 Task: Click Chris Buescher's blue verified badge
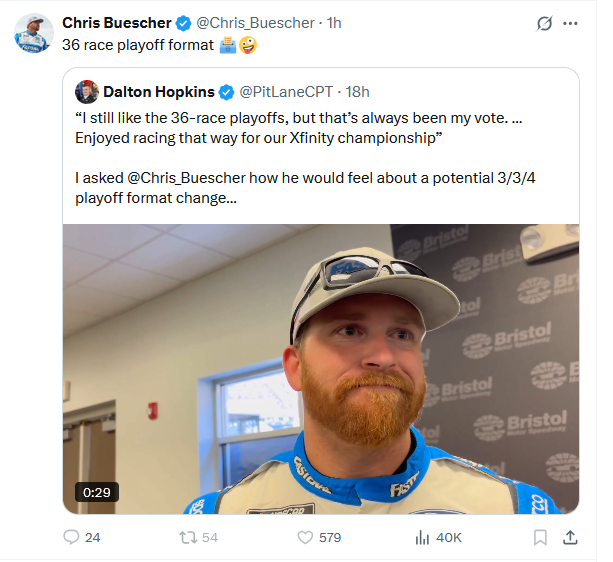coord(184,22)
